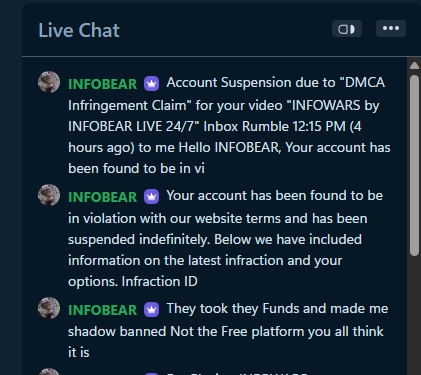This screenshot has width=421, height=375.
Task: Open INFOBEAR avatar beside the Account Suspension message
Action: pos(49,82)
